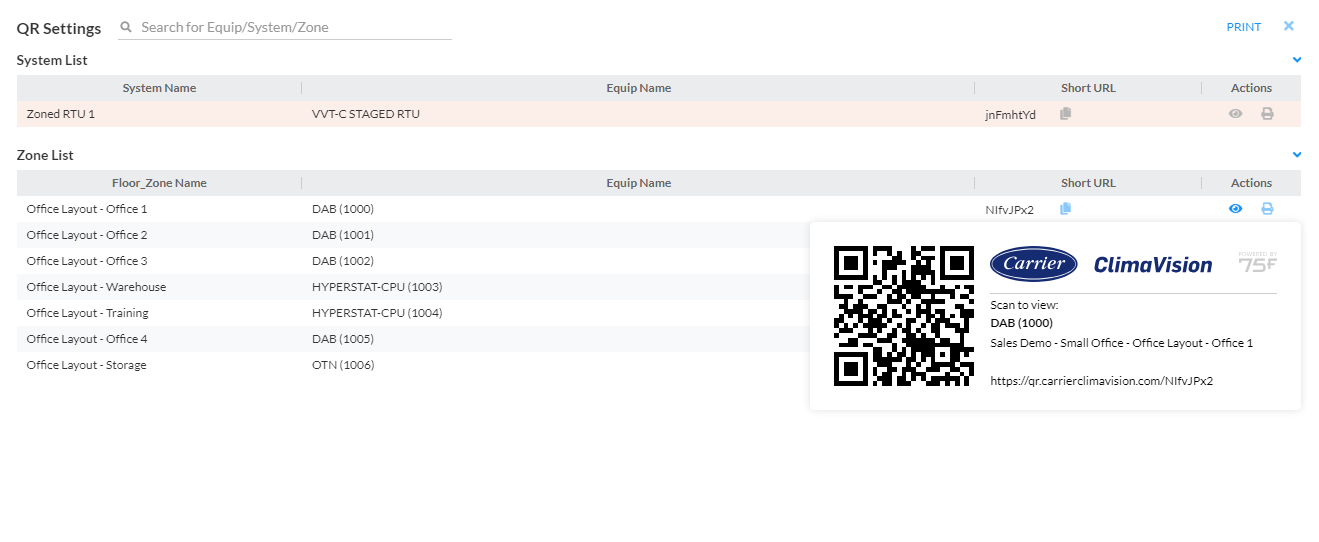This screenshot has width=1319, height=542.
Task: Click DAB (1000) in the zone list table
Action: (343, 209)
